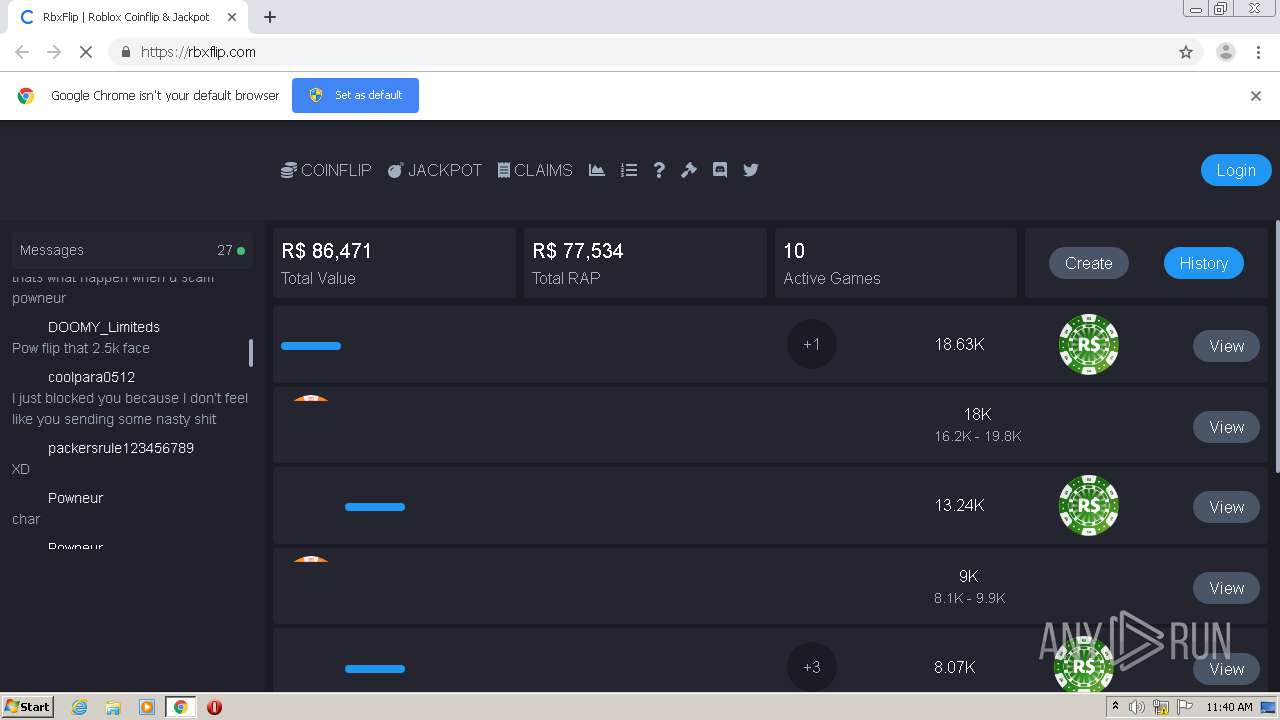Click the Login button
This screenshot has width=1280, height=720.
coord(1236,170)
